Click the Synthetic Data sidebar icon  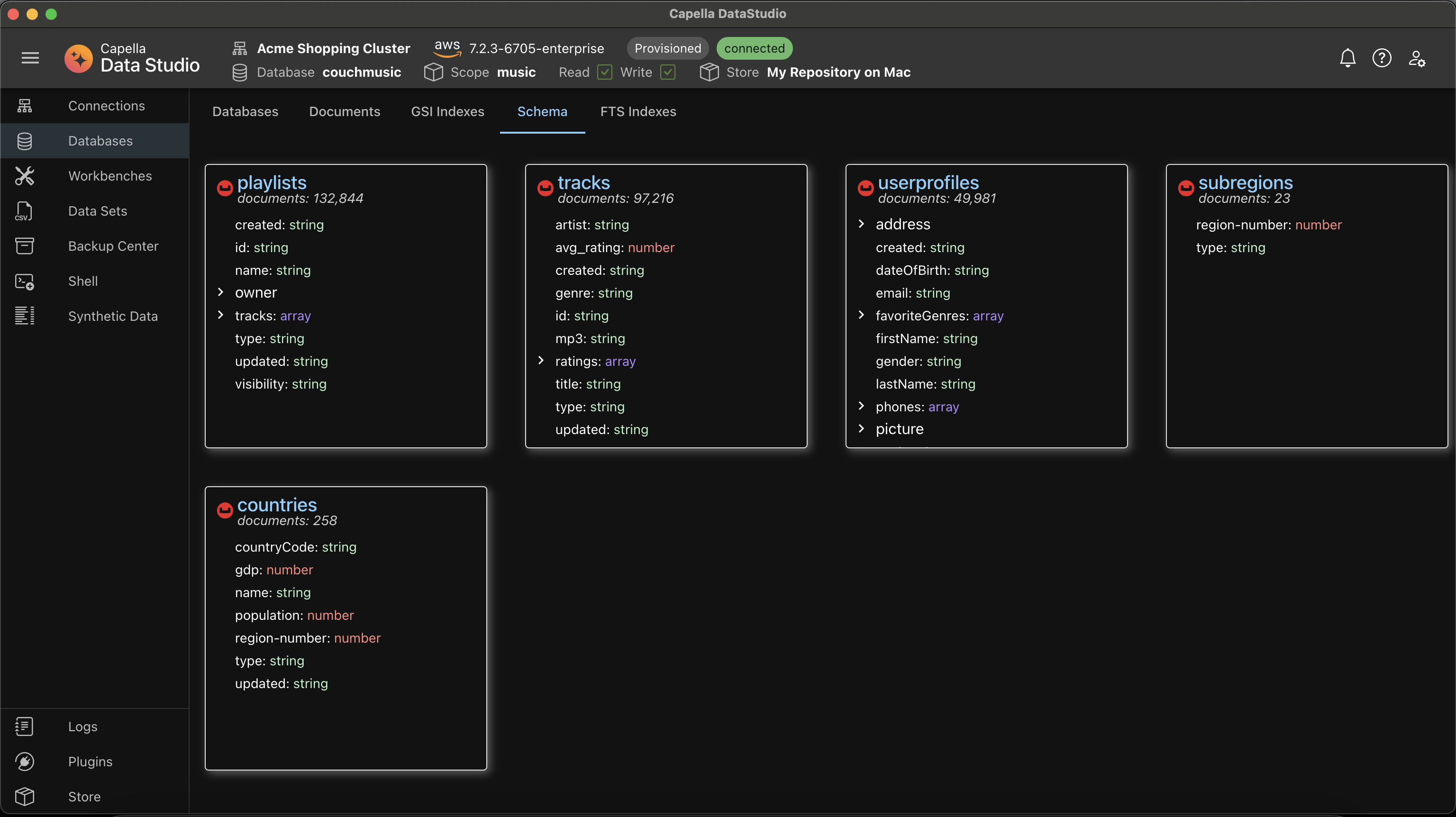[24, 316]
